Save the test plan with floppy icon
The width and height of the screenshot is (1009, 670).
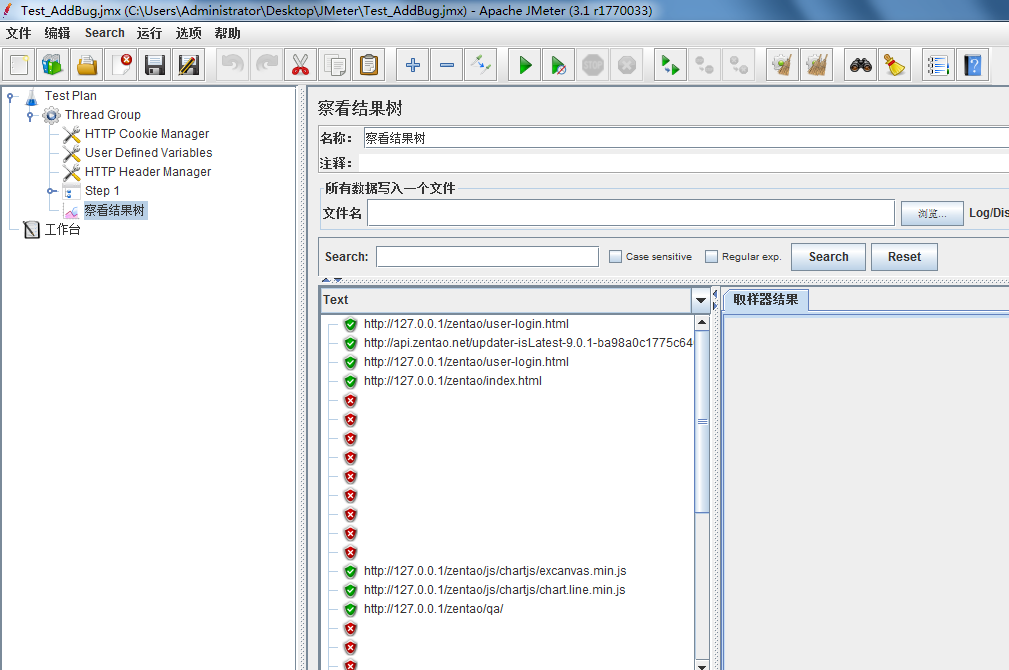coord(155,64)
